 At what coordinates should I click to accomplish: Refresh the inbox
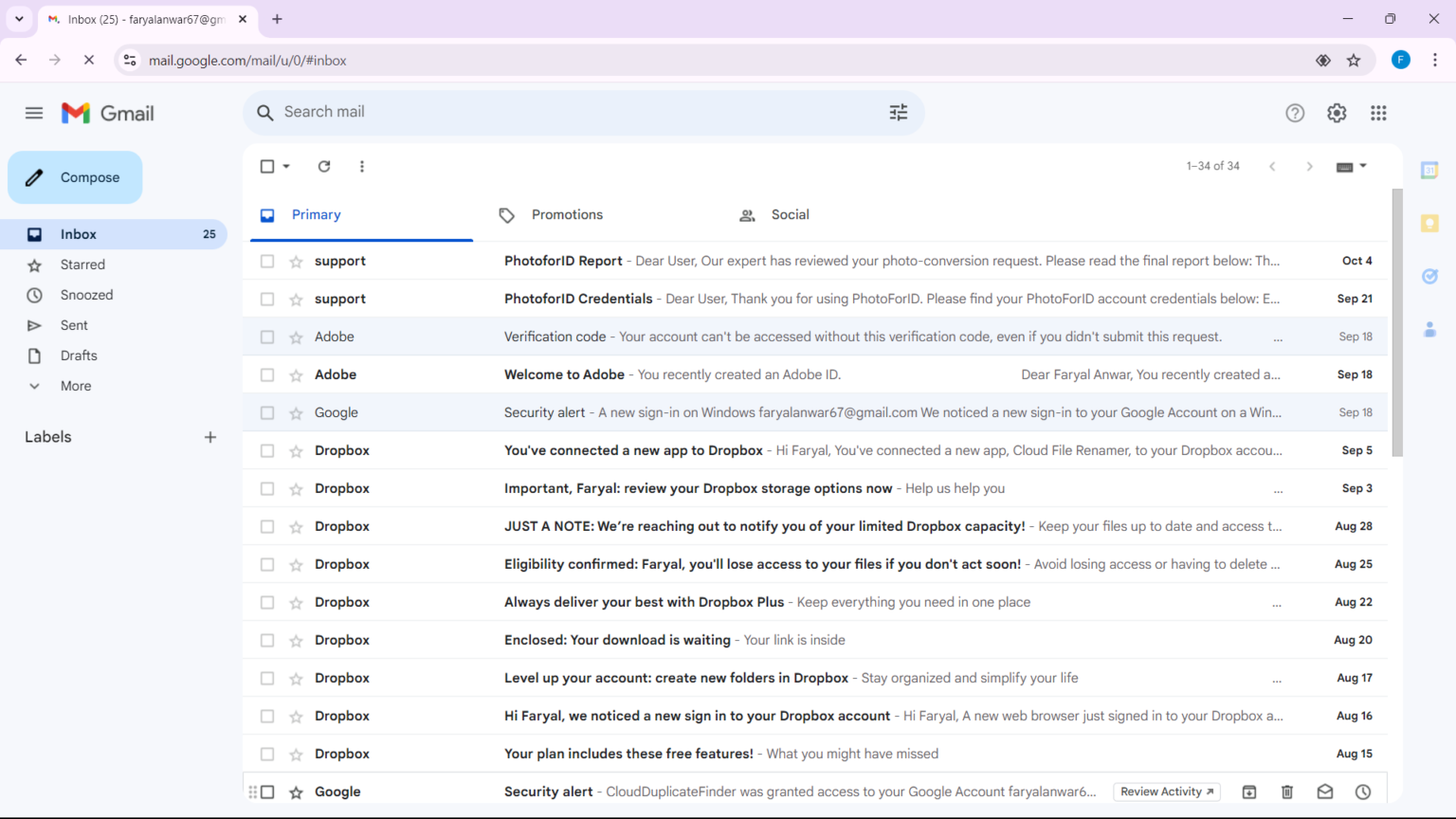(324, 166)
